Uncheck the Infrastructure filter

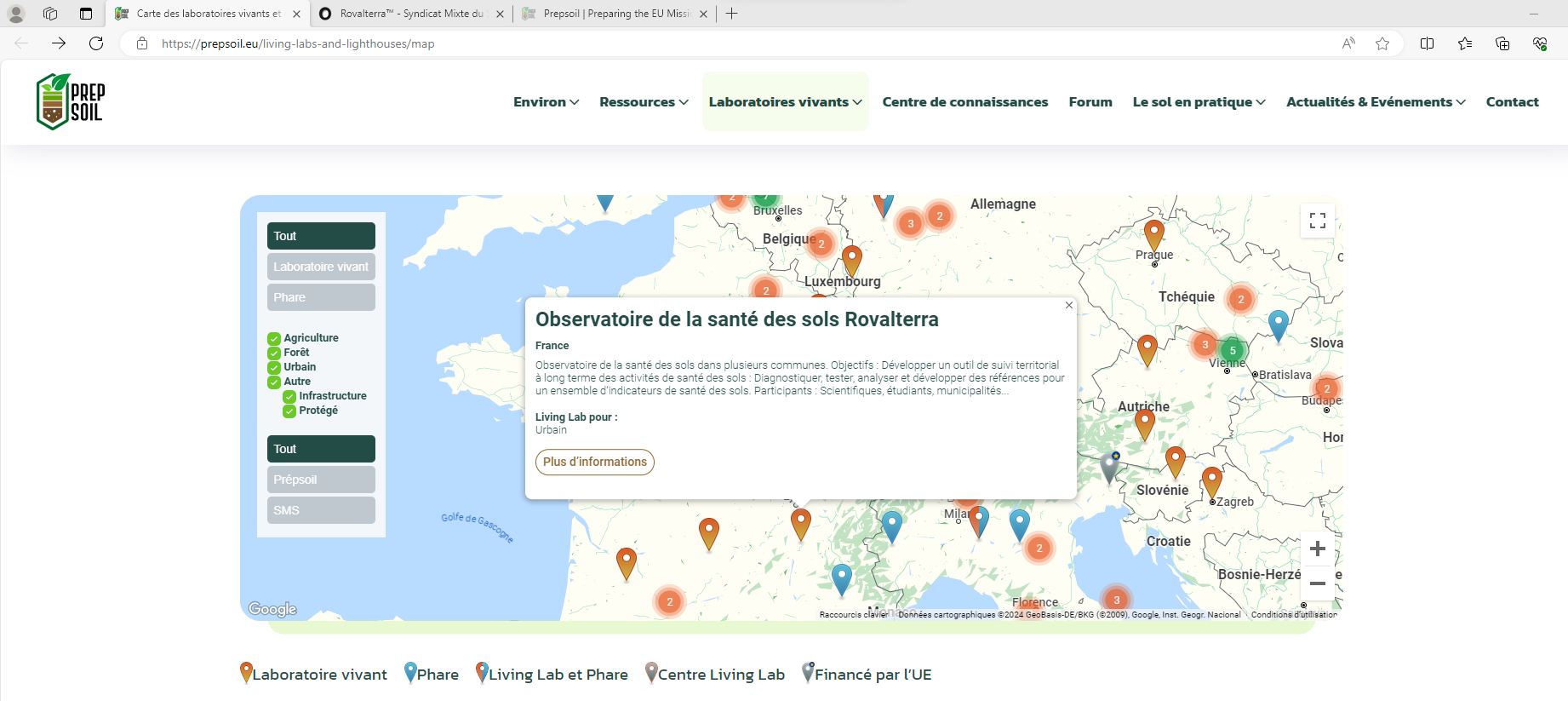289,396
